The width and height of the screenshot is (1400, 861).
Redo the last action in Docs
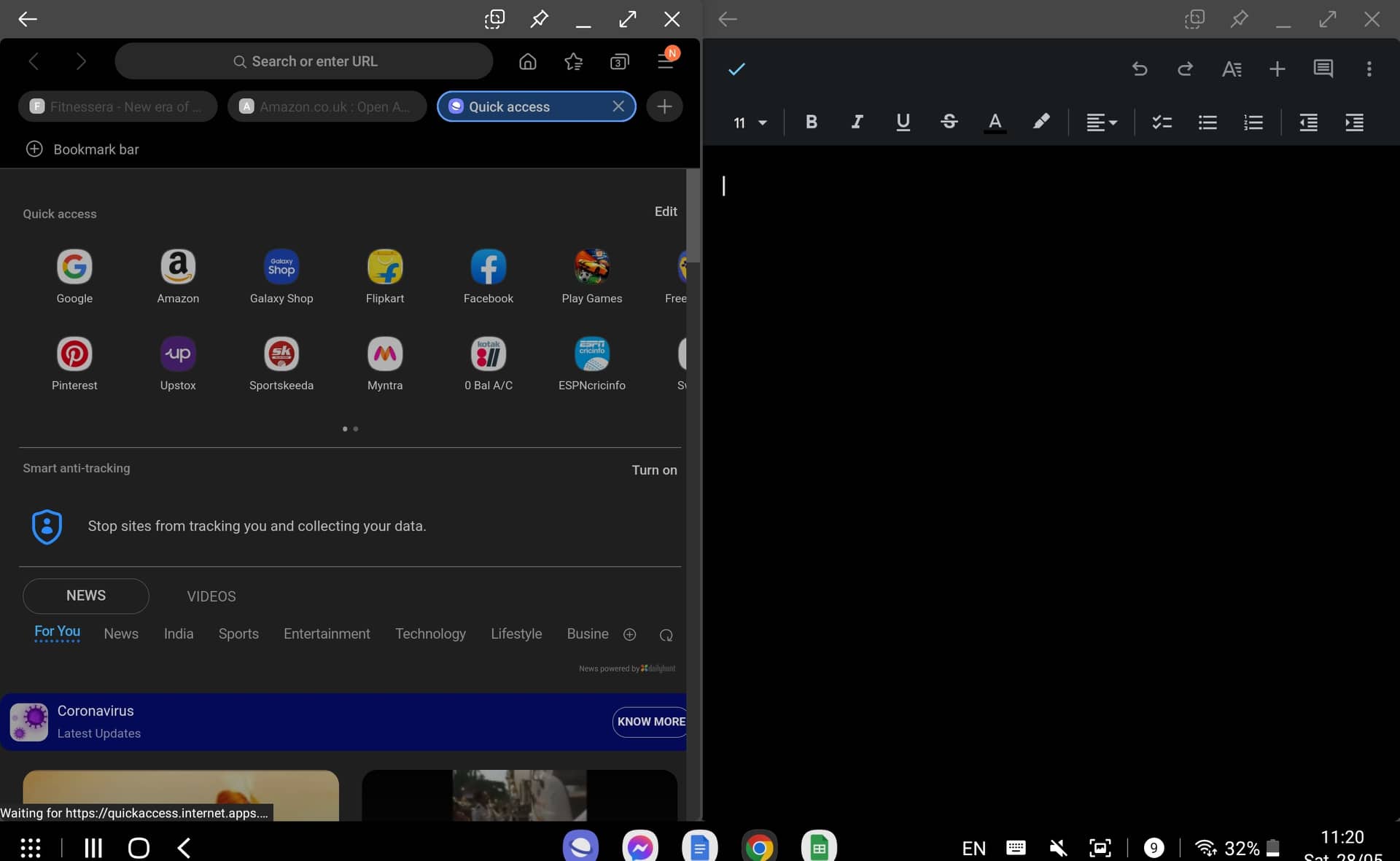1185,69
